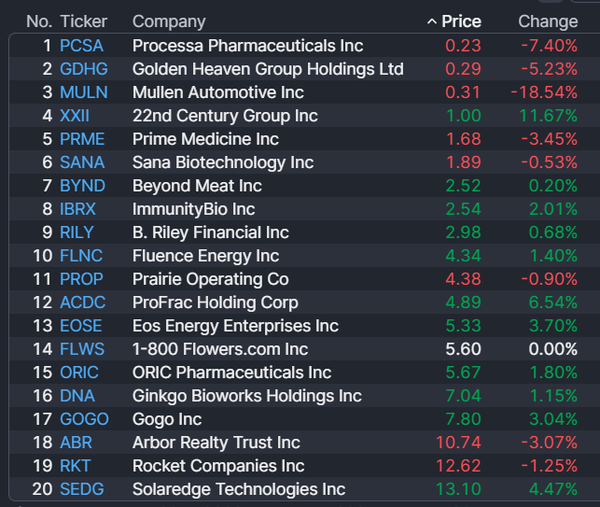600x507 pixels.
Task: Click the ascending sort arrow beside Price
Action: click(x=431, y=21)
